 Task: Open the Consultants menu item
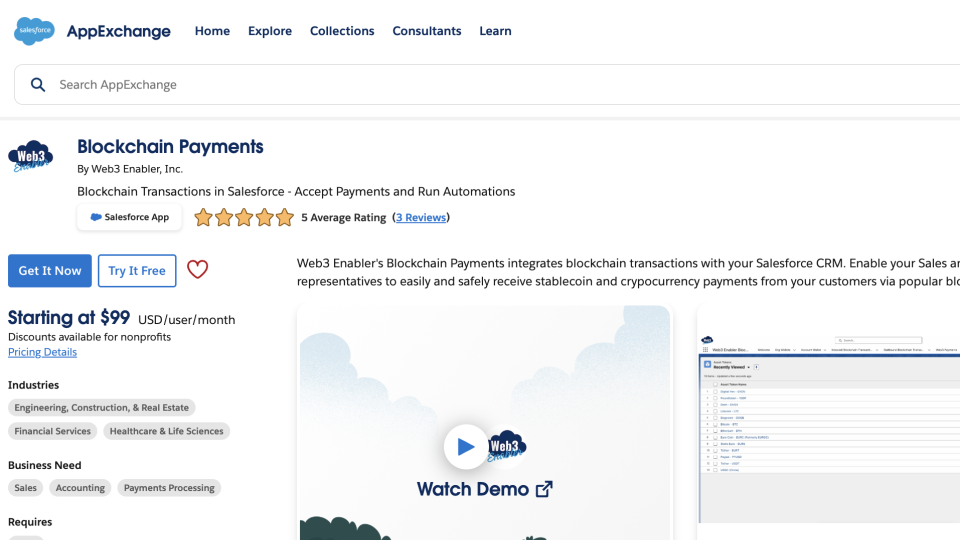point(427,31)
